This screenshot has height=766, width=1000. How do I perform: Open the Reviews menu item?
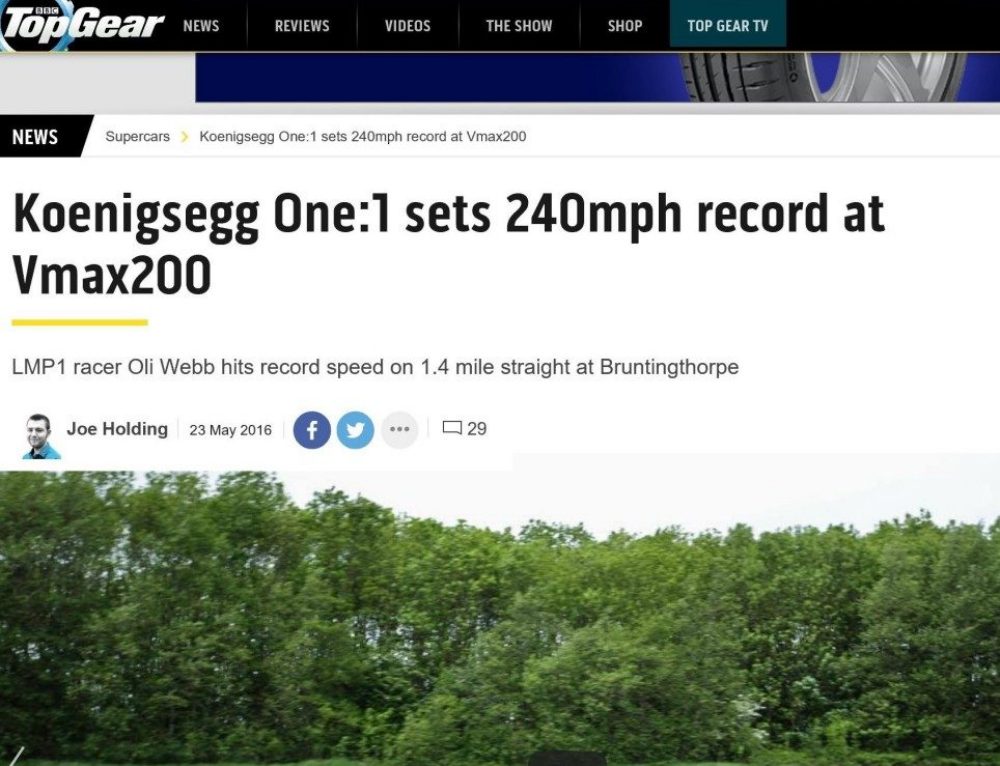pyautogui.click(x=302, y=26)
